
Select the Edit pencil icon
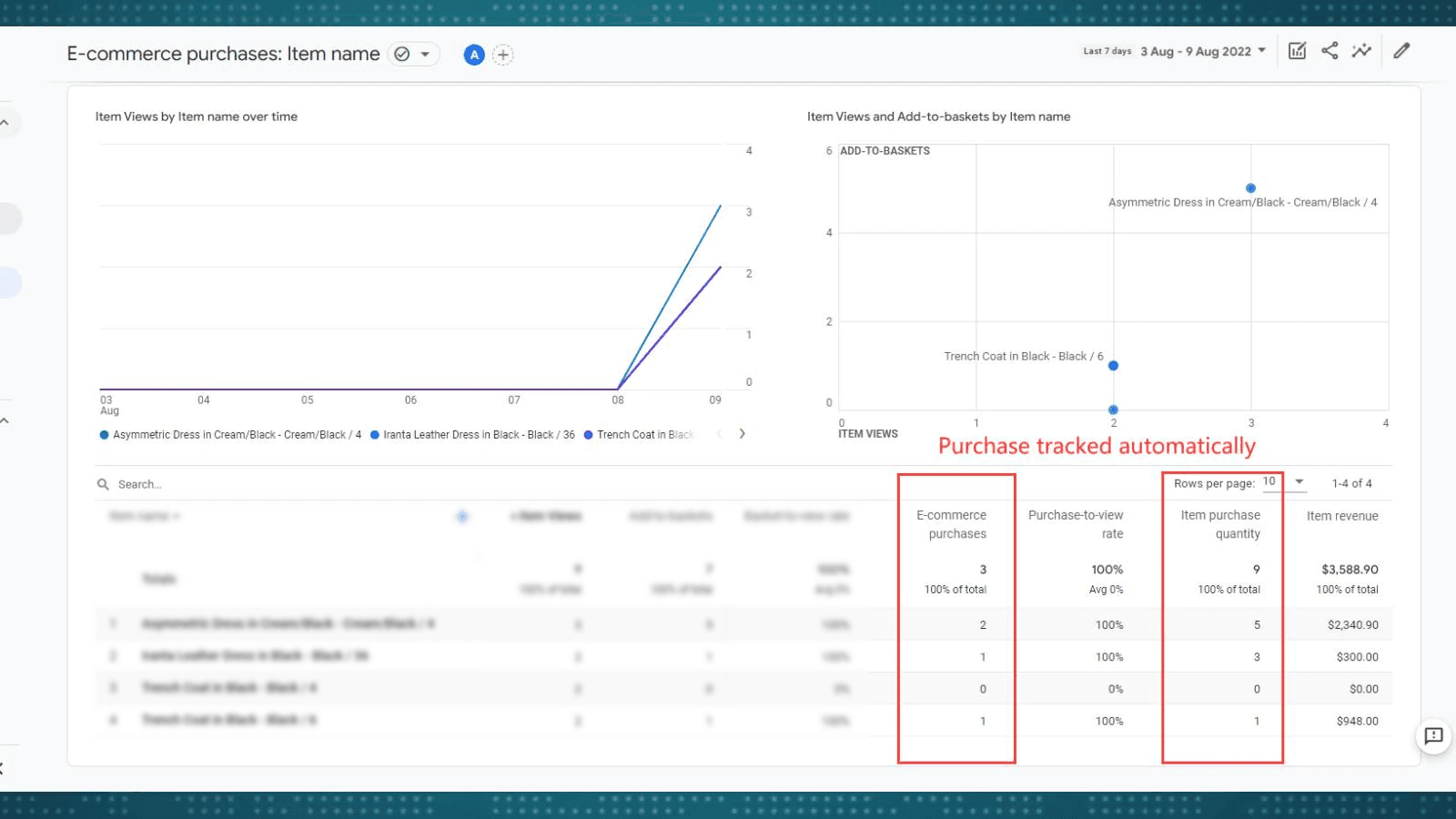1401,51
